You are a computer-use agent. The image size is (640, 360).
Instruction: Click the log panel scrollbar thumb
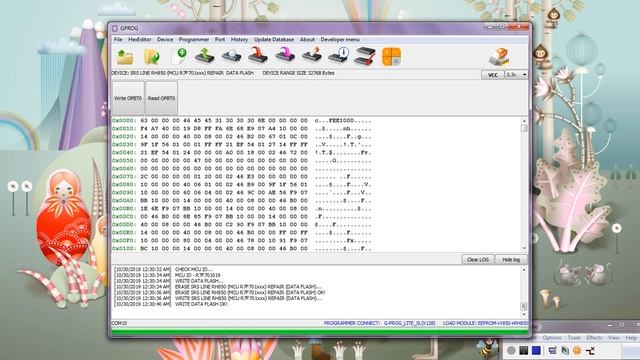click(524, 306)
